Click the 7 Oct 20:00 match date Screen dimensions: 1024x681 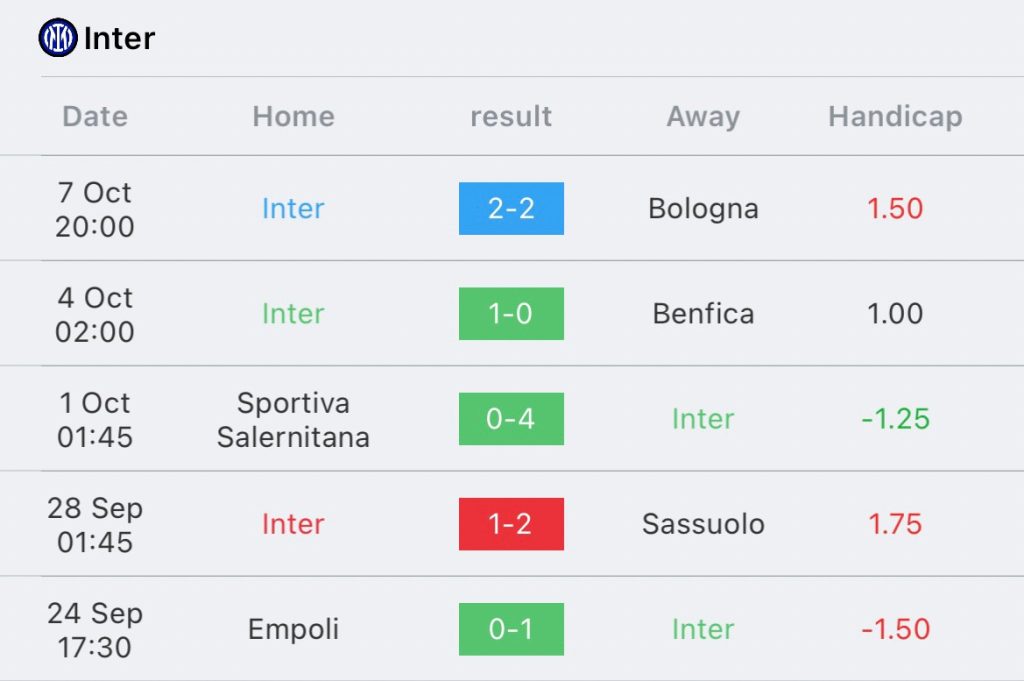tap(95, 209)
